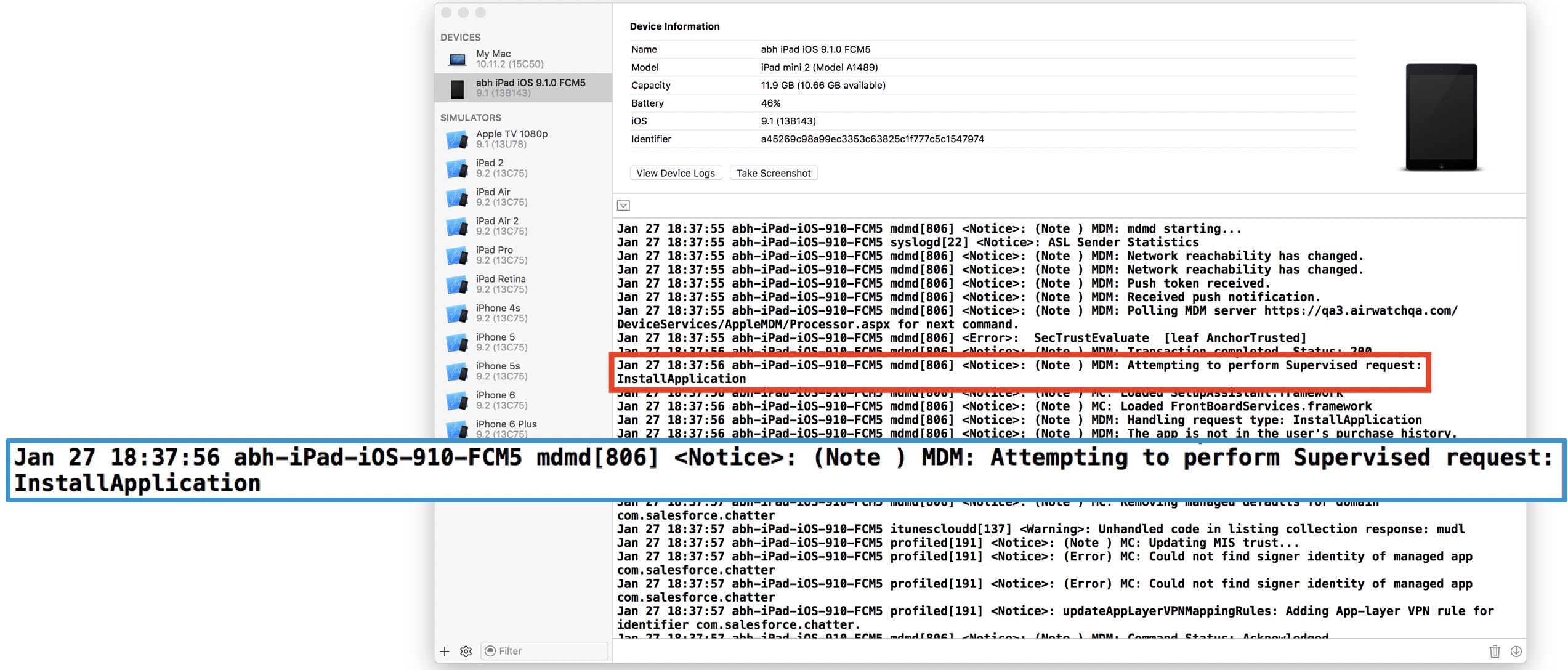This screenshot has width=1568, height=670.
Task: Open the gear settings menu
Action: pyautogui.click(x=466, y=651)
